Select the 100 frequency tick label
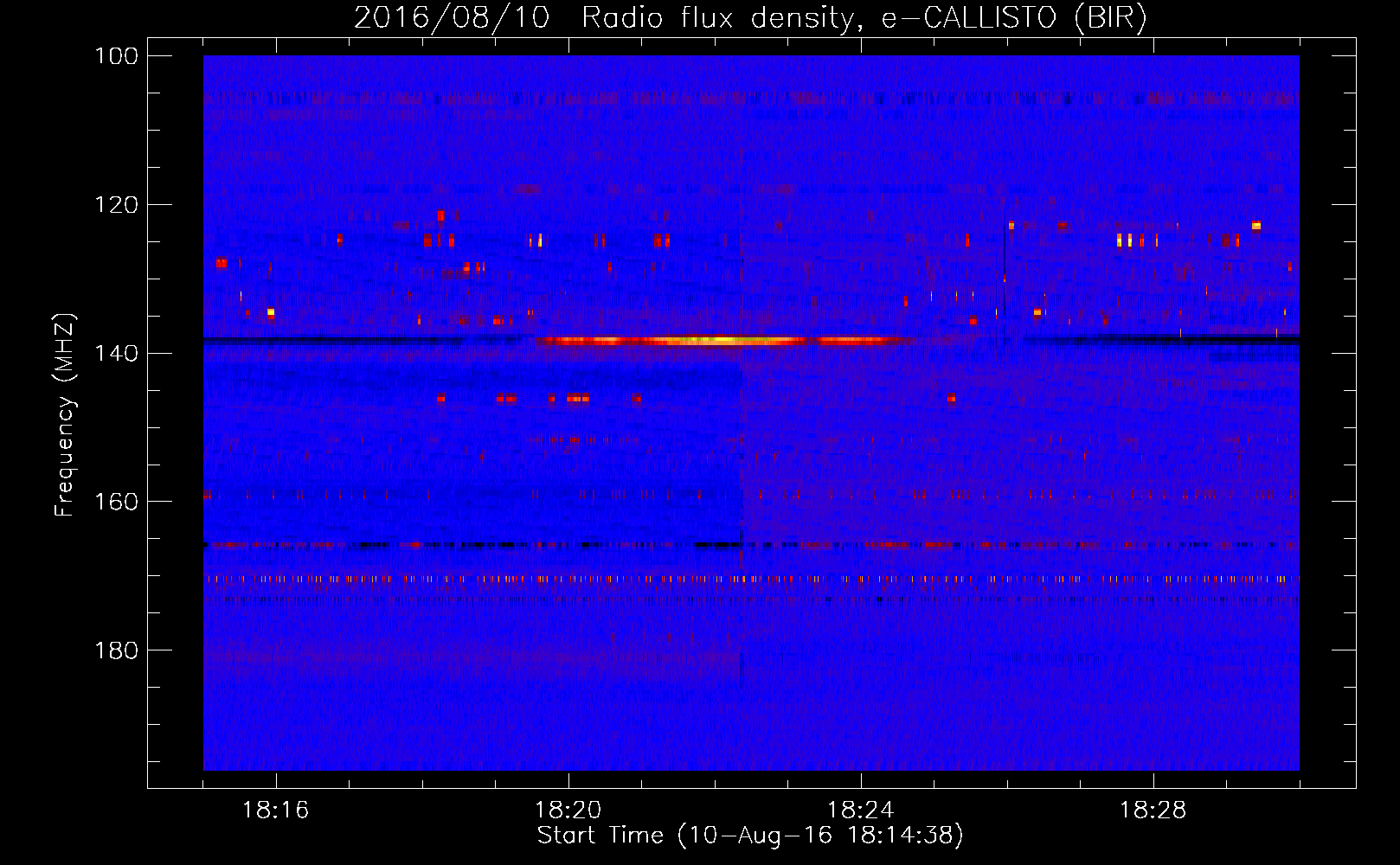The image size is (1400, 865). 117,56
